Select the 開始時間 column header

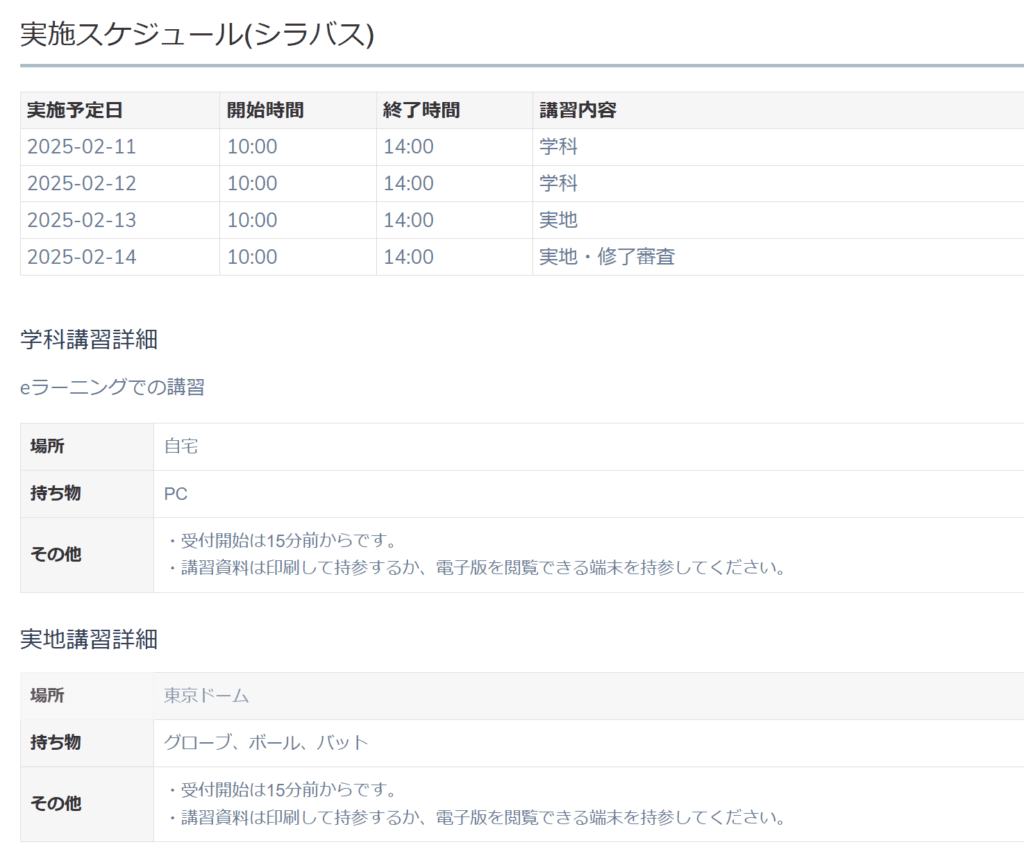point(265,110)
